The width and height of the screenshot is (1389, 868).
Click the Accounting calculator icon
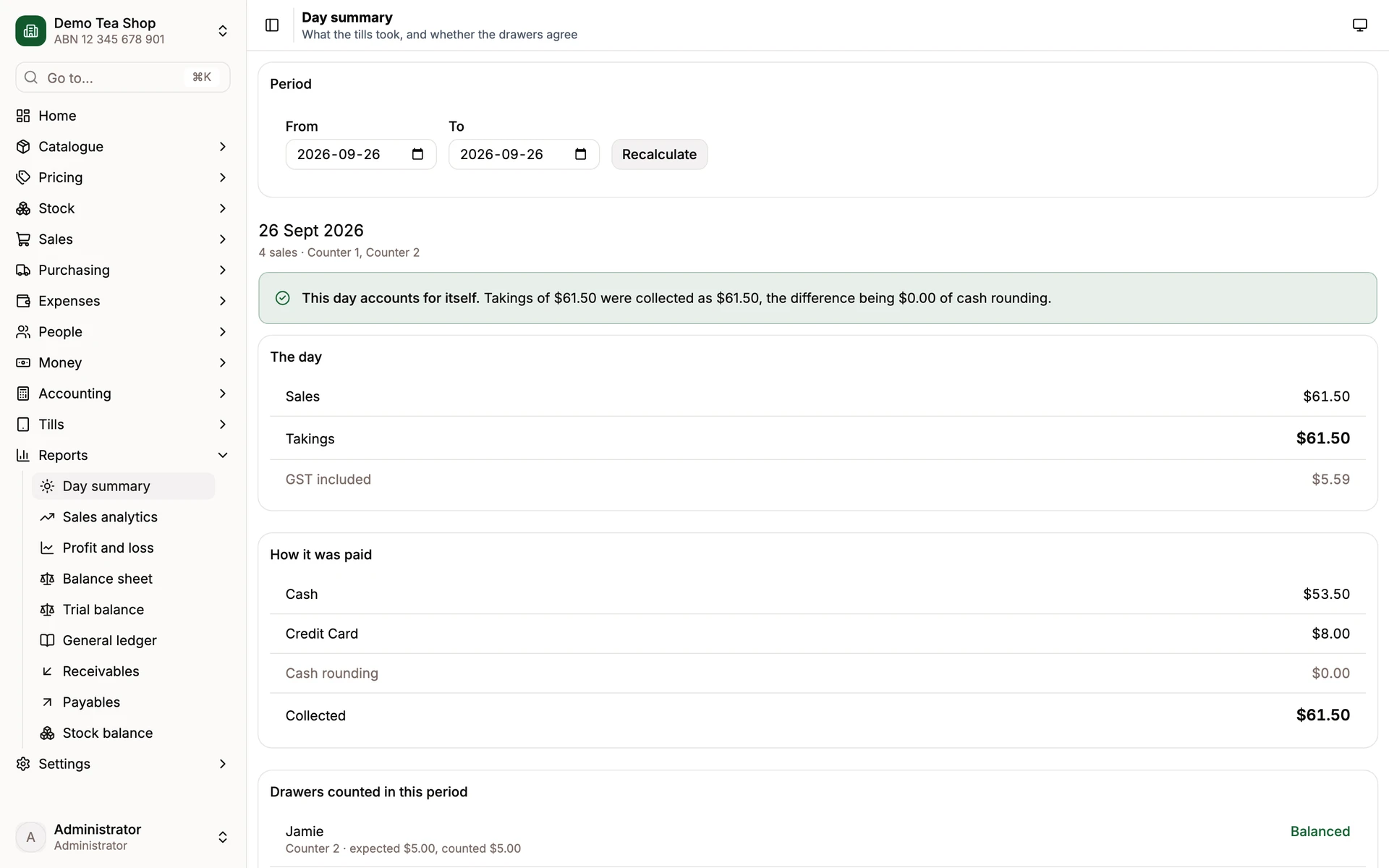coord(23,393)
